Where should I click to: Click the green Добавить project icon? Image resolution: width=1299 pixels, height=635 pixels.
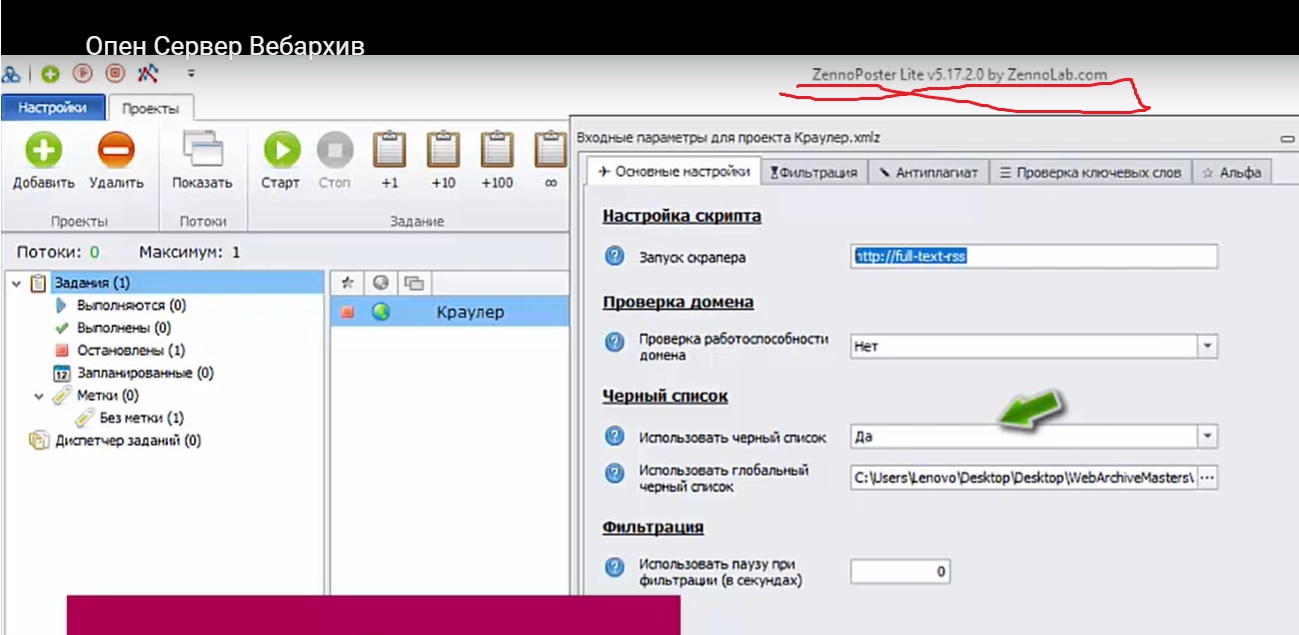(x=43, y=150)
